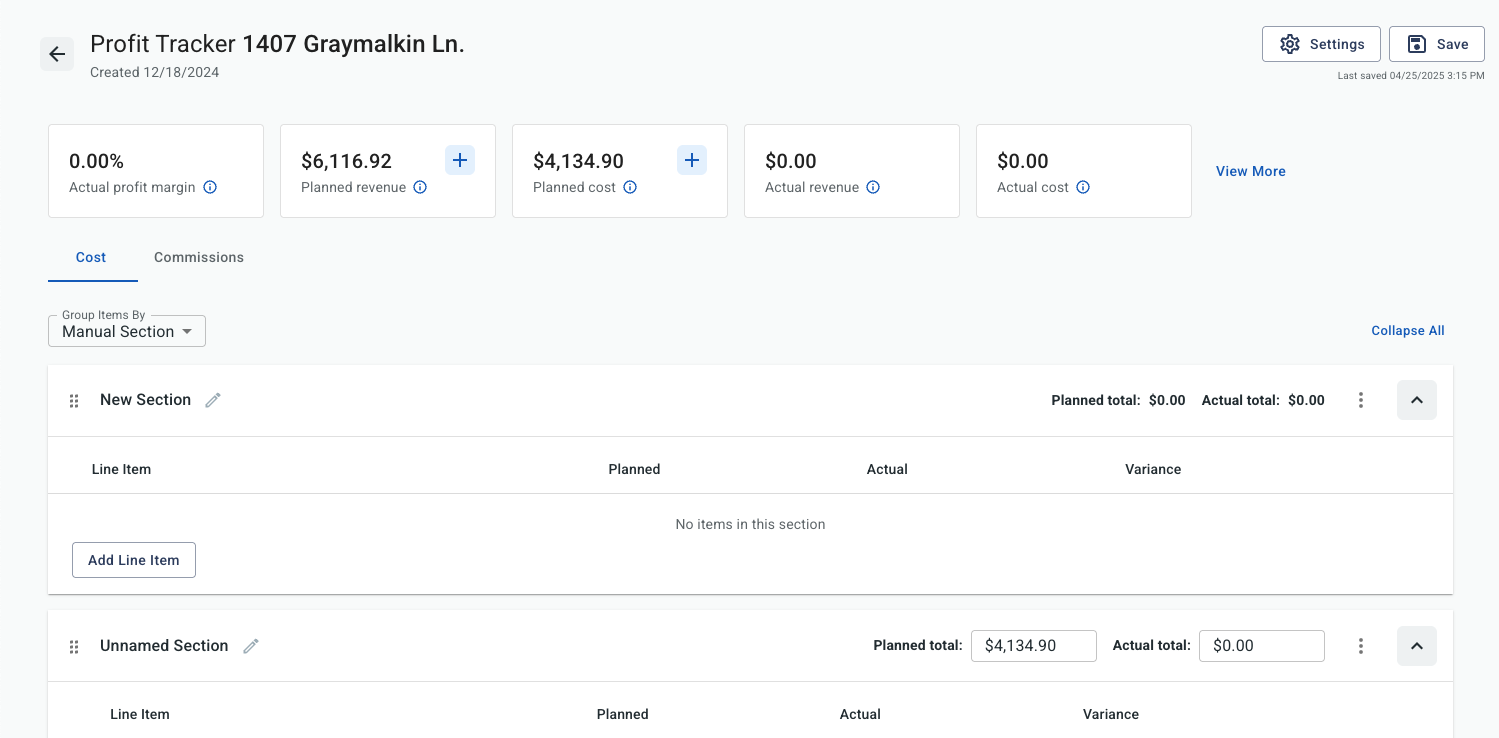This screenshot has height=738, width=1499.
Task: Open three-dot menu for New Section
Action: pos(1361,400)
